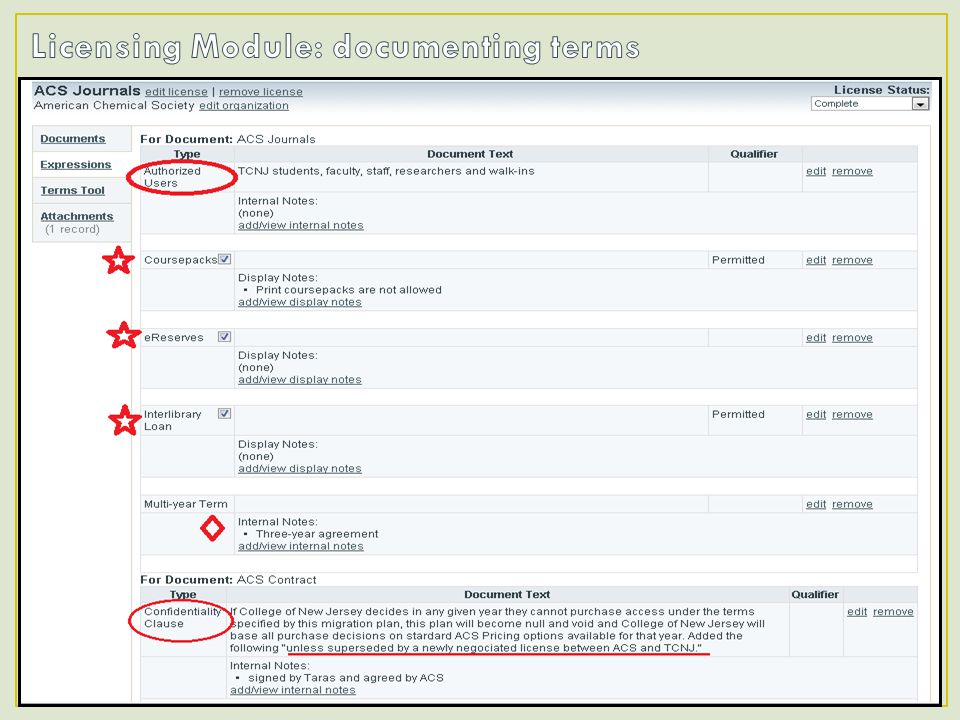The height and width of the screenshot is (720, 960).
Task: Toggle the Coursepacks checkbox
Action: pos(225,259)
